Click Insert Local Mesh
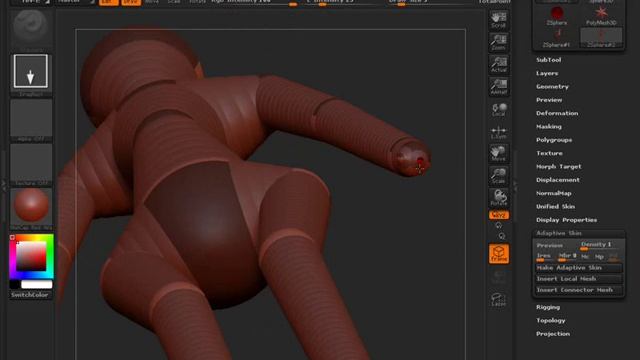The width and height of the screenshot is (640, 360). [579, 279]
